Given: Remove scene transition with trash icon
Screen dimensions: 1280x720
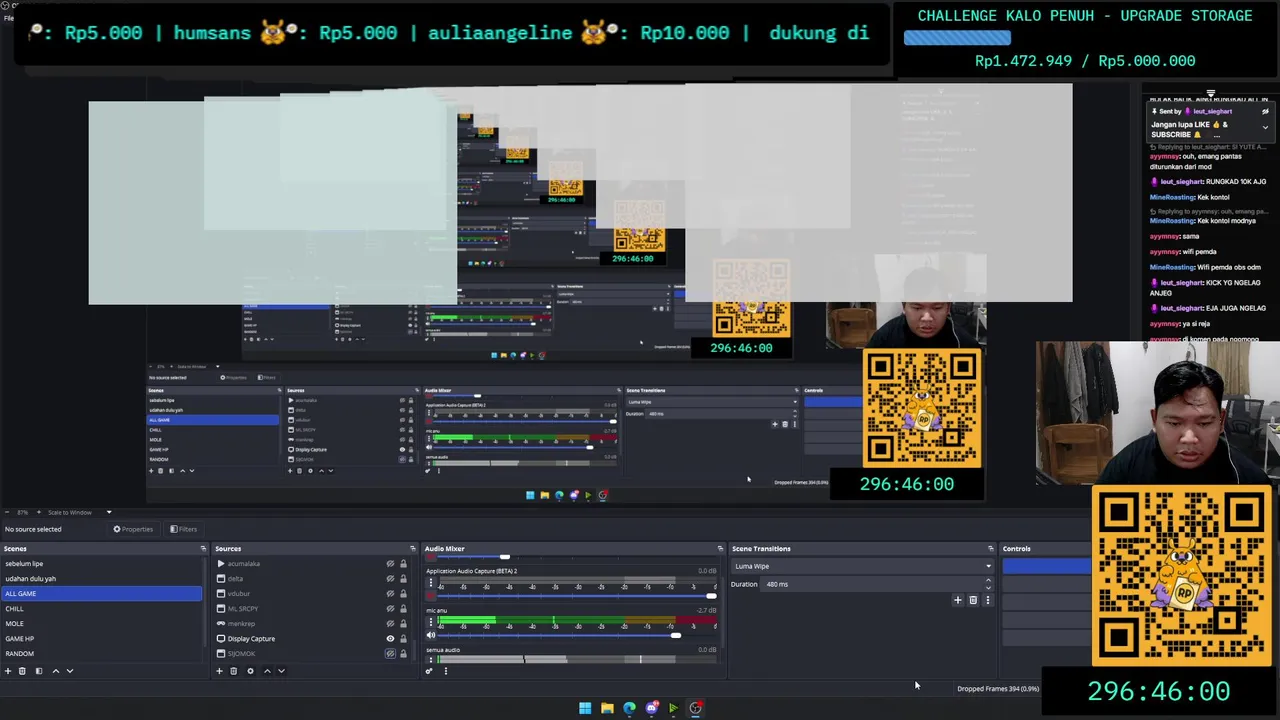Looking at the screenshot, I should [973, 600].
